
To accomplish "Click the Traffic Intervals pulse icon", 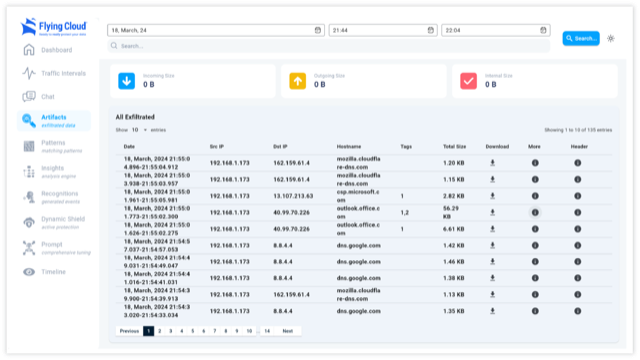I will [29, 73].
